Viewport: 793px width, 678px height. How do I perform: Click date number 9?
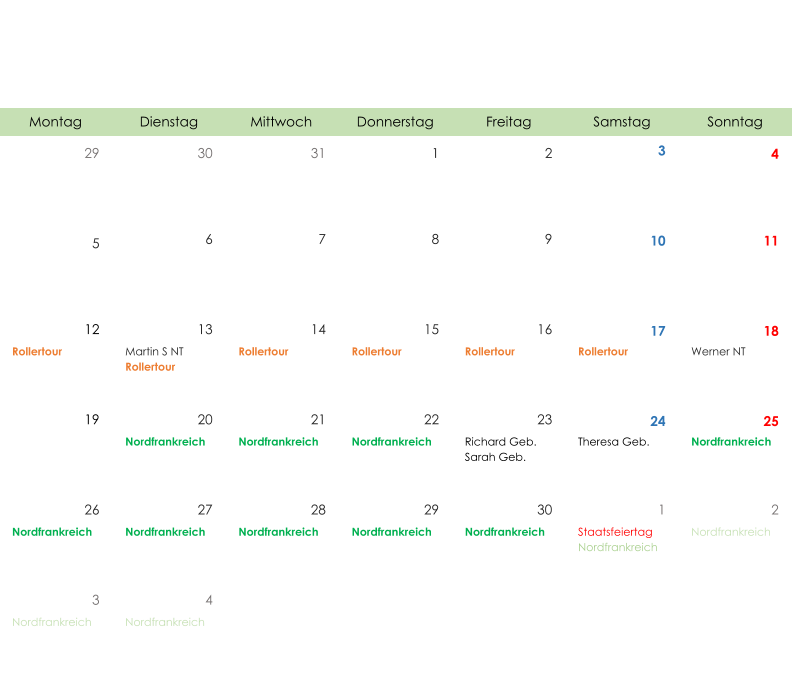pyautogui.click(x=548, y=239)
